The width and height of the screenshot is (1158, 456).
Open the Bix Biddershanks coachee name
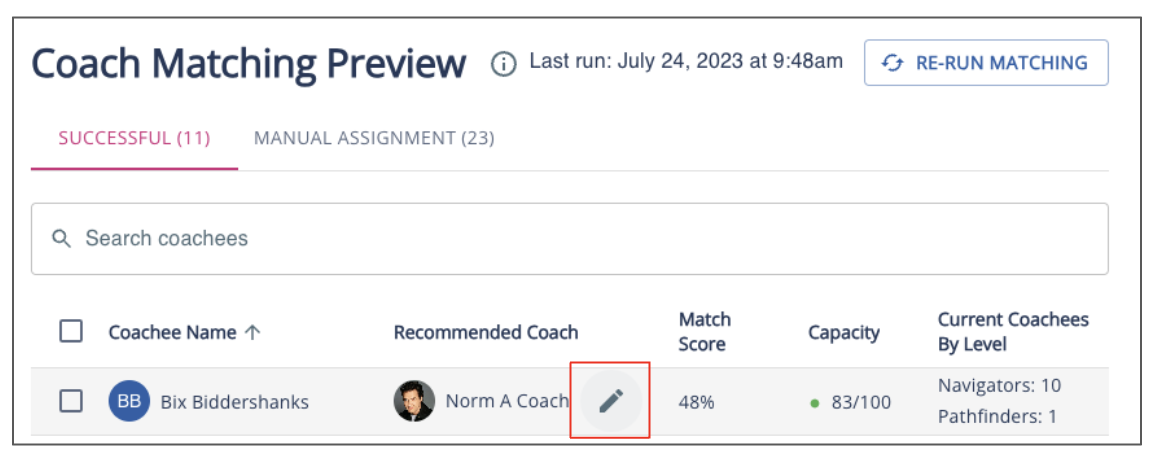pos(234,402)
